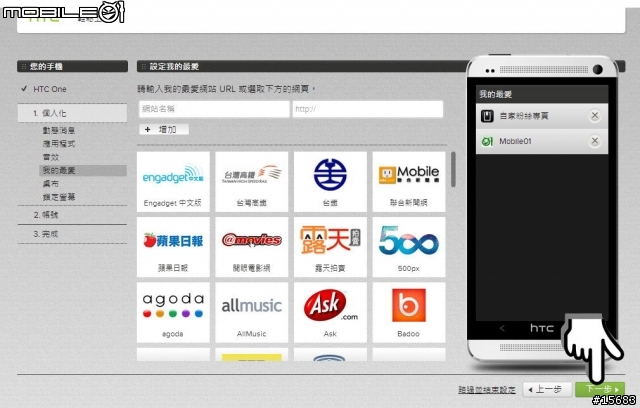Open the 桌布 wallpaper page
Screen dimensions: 640x408
coord(51,184)
